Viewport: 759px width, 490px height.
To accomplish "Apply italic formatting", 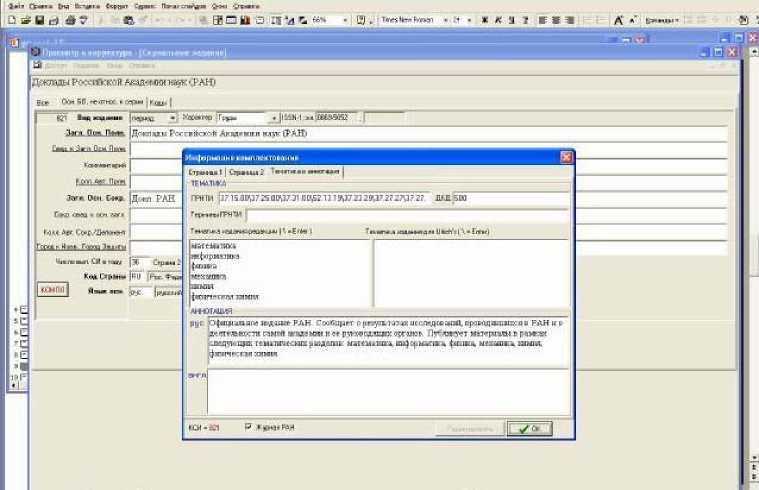I will 498,20.
